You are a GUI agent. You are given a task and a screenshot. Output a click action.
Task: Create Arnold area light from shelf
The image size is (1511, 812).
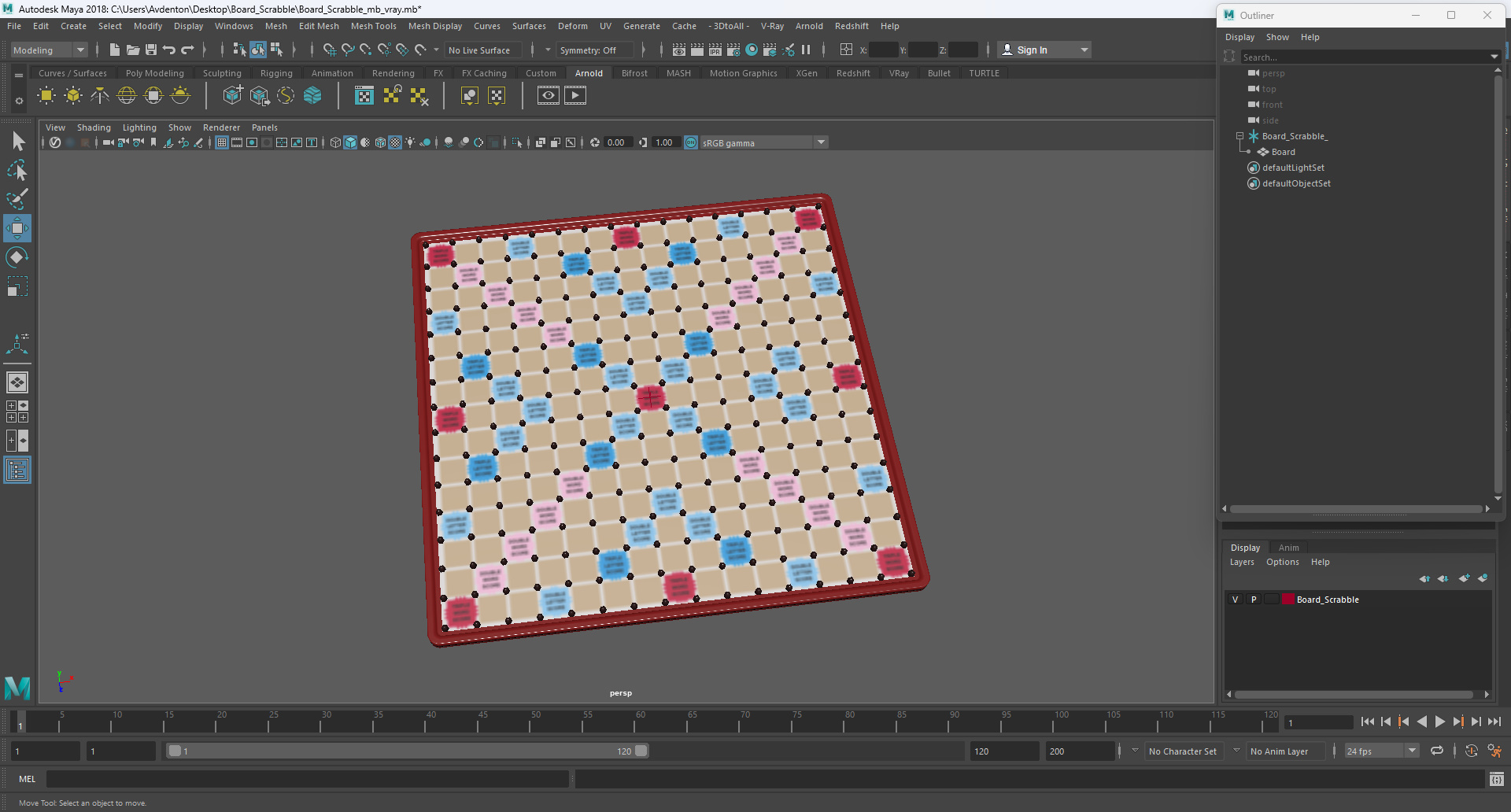click(46, 96)
